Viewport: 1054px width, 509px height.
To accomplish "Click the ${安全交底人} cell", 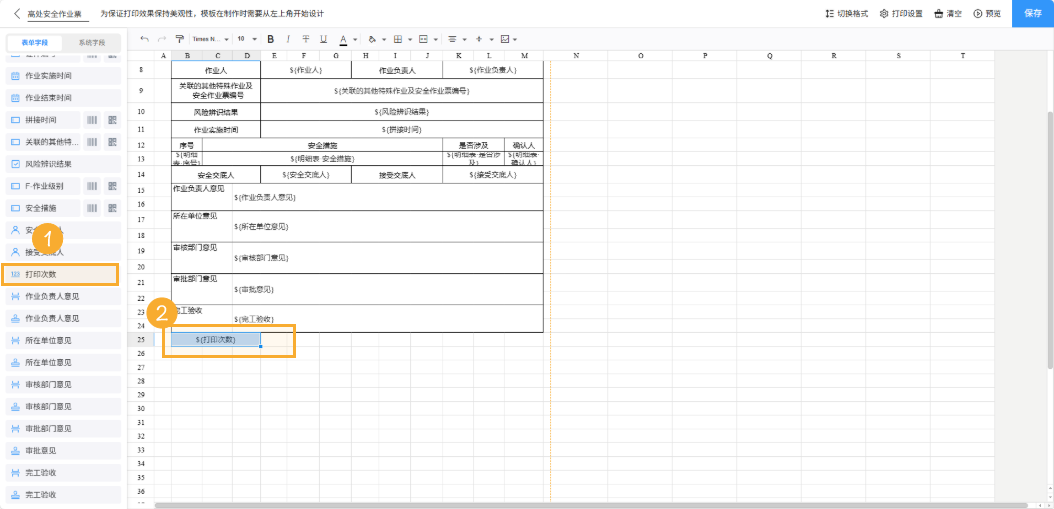I will 306,175.
